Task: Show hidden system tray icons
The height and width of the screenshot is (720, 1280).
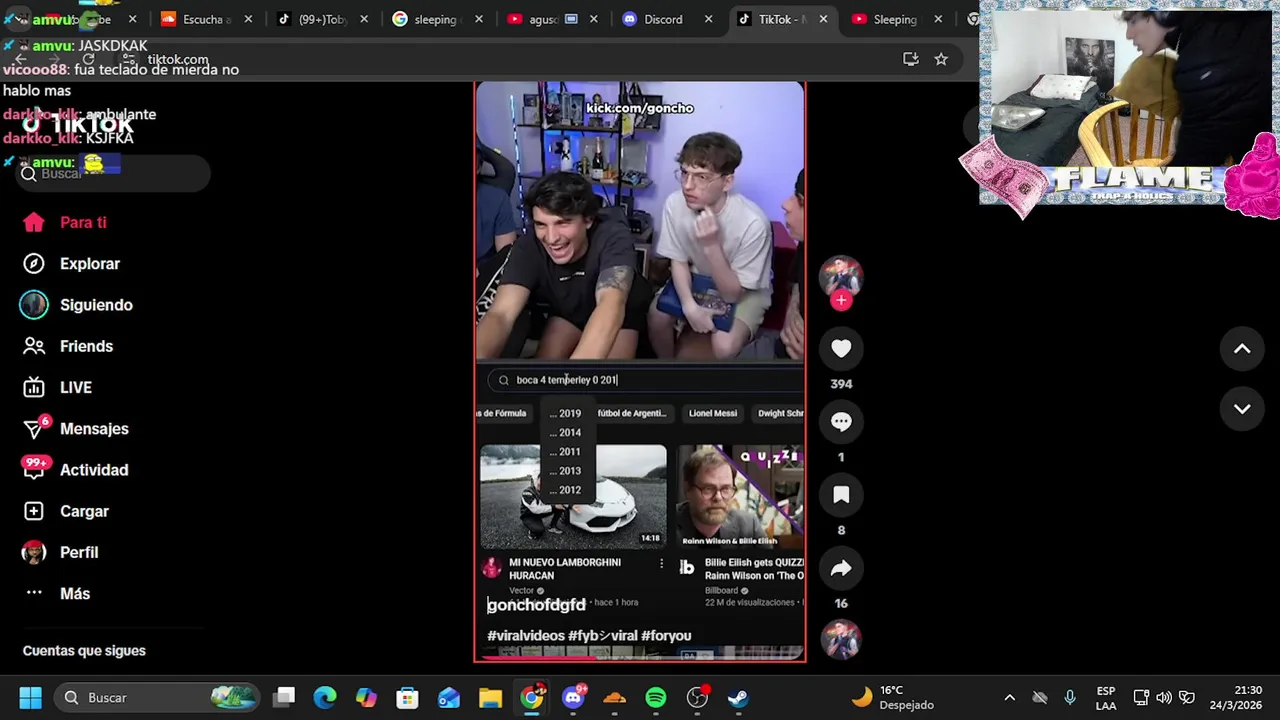Action: click(x=1009, y=697)
